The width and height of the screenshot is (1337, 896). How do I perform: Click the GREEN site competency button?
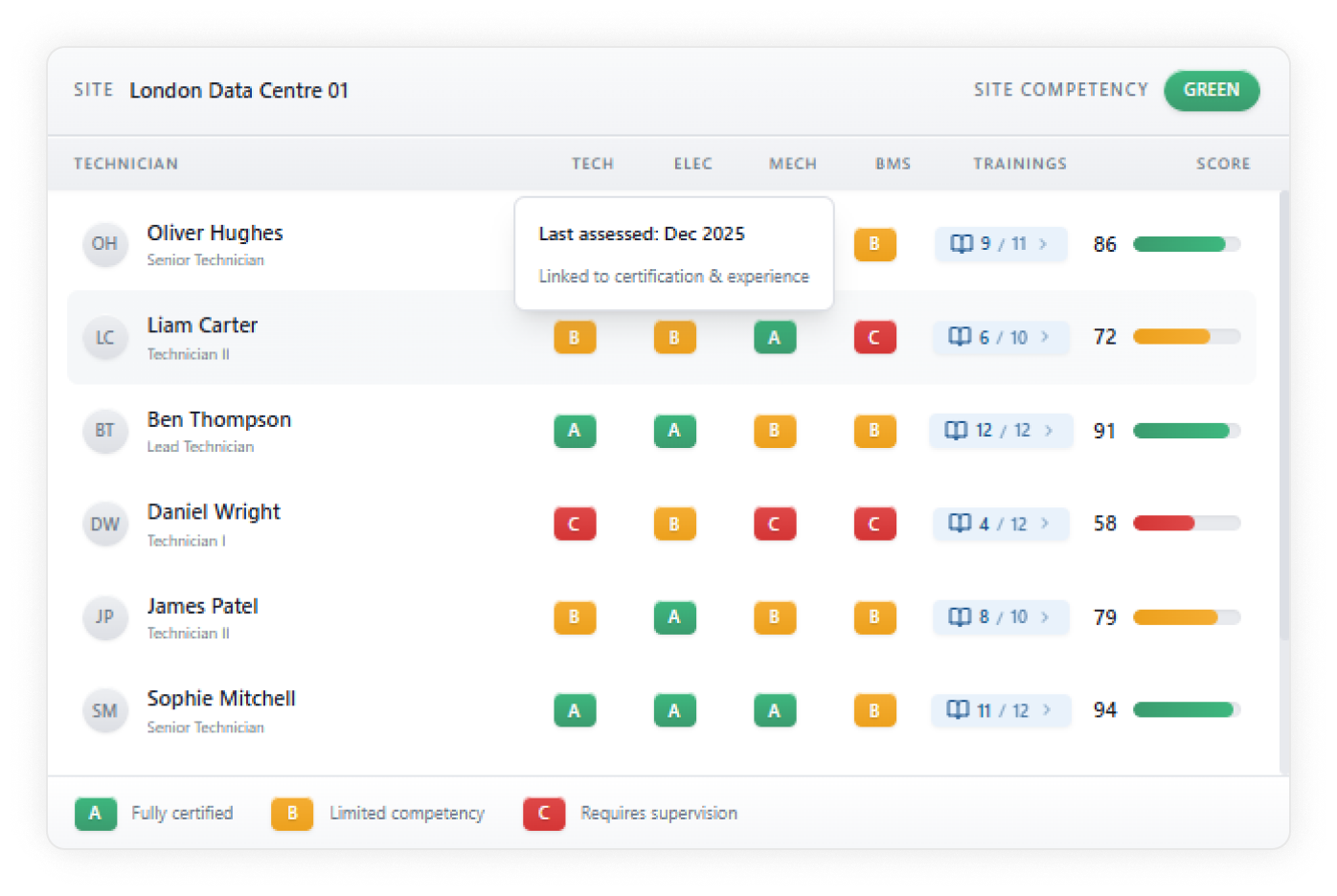1211,90
